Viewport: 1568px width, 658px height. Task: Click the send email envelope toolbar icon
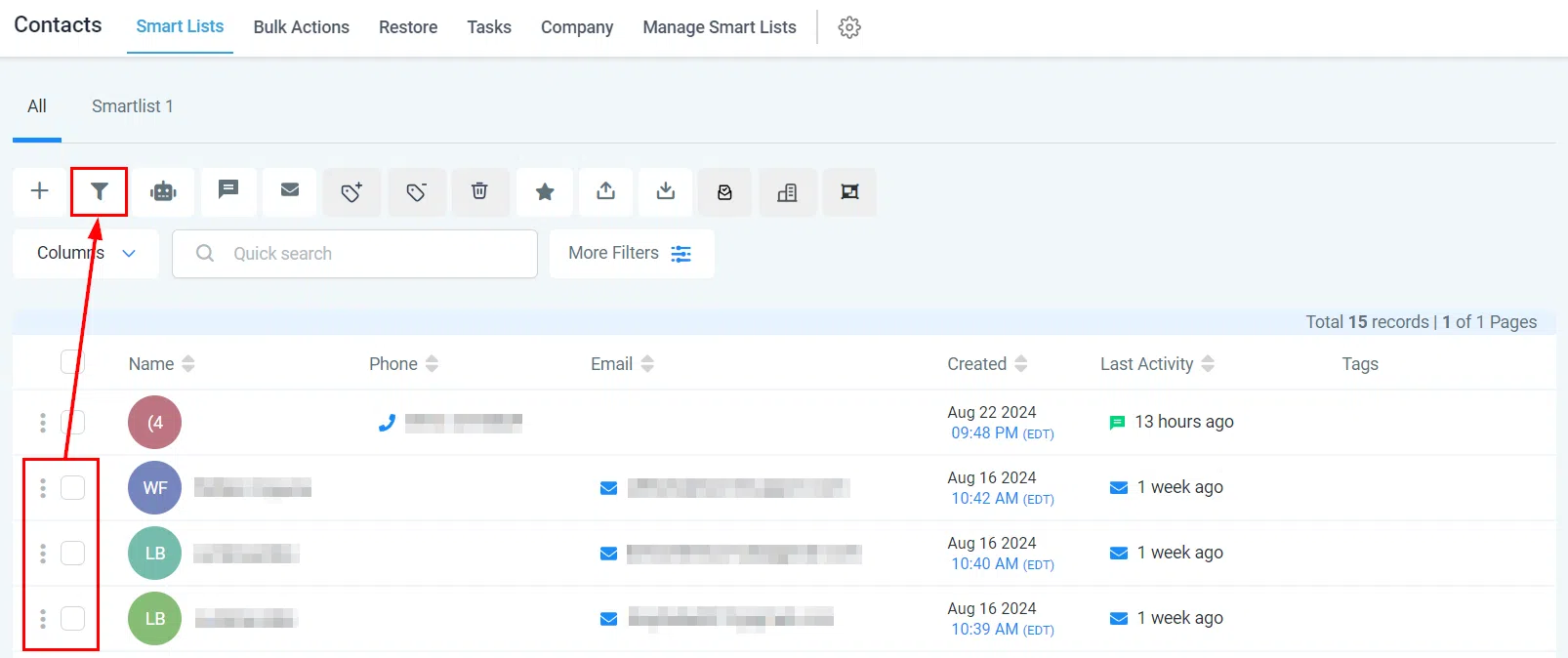(290, 189)
